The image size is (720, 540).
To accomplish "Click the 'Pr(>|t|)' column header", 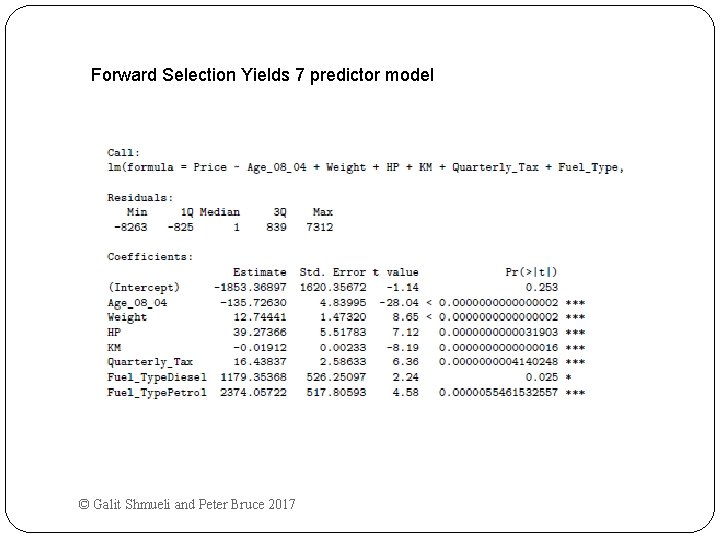I will 531,272.
